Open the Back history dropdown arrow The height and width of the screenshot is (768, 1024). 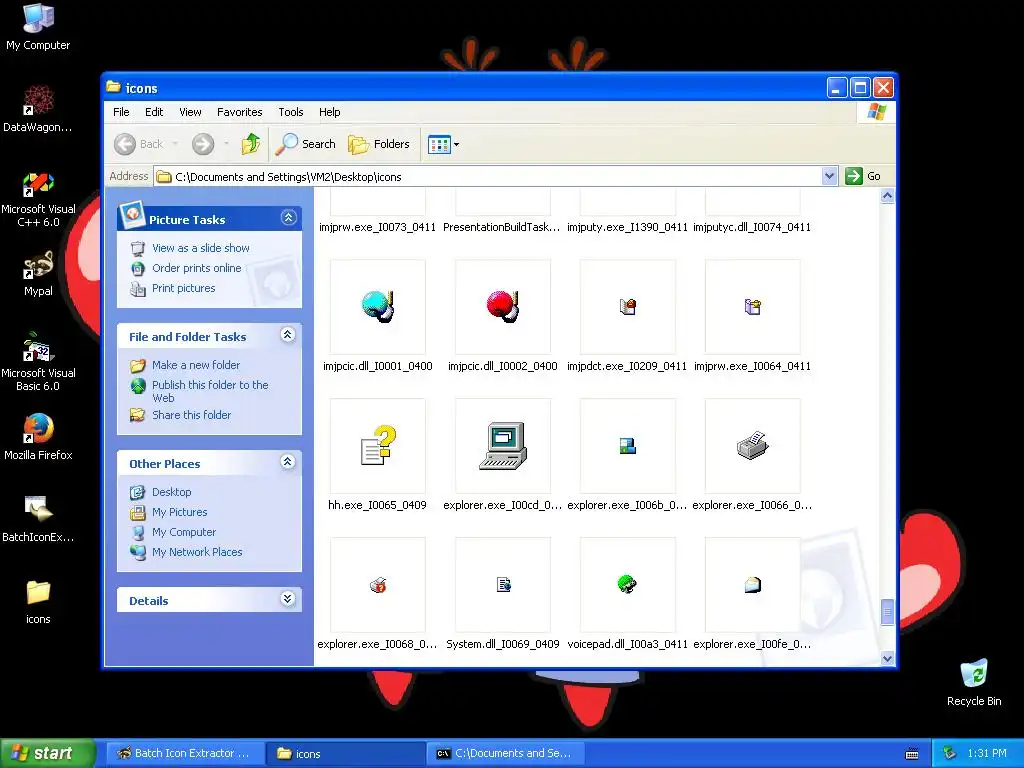[x=175, y=144]
